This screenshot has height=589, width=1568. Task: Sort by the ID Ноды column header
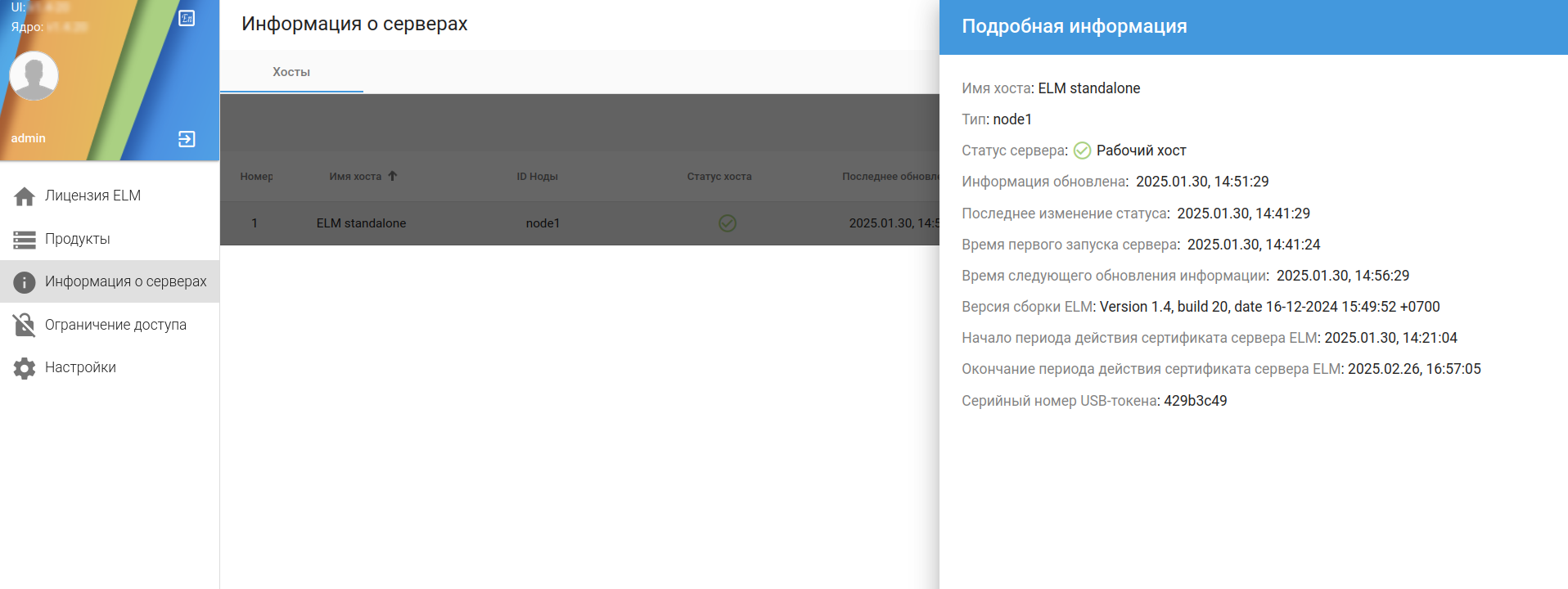pos(537,177)
